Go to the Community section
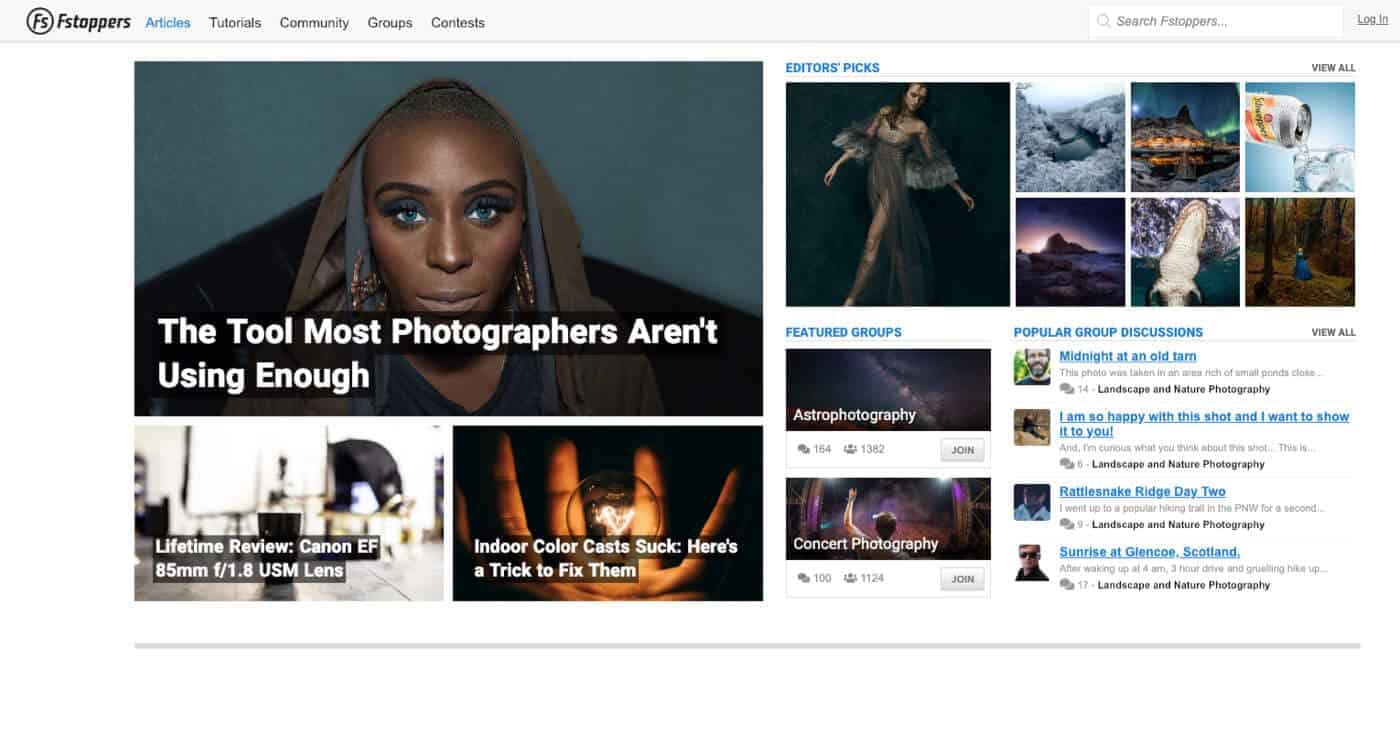1400x742 pixels. pyautogui.click(x=314, y=22)
